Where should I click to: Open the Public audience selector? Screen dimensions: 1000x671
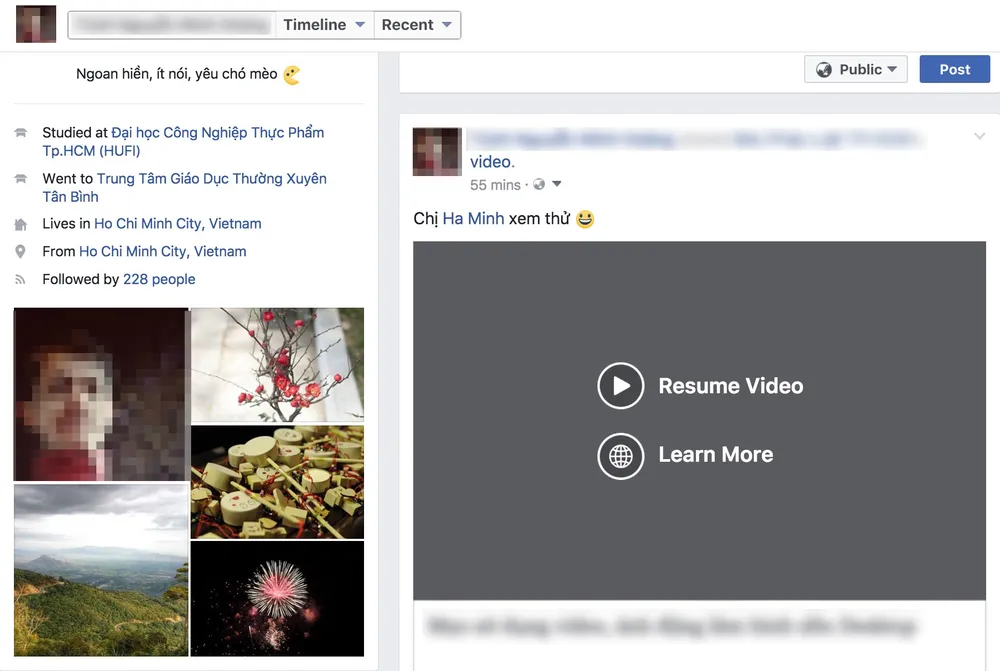856,70
